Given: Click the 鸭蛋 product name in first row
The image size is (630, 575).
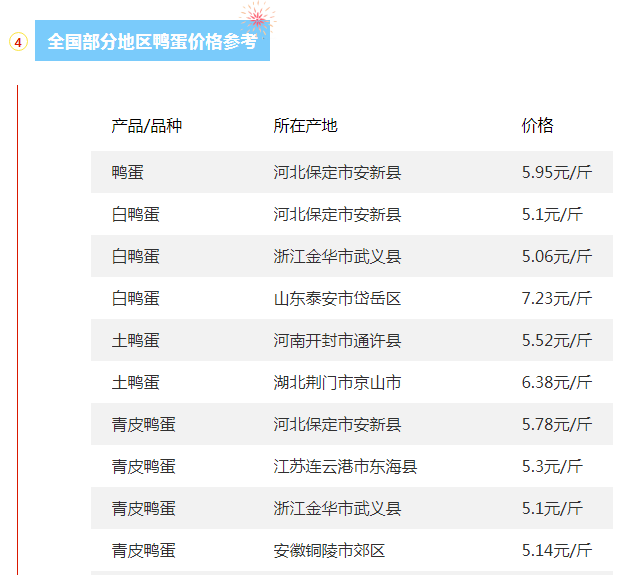Looking at the screenshot, I should coord(127,173).
